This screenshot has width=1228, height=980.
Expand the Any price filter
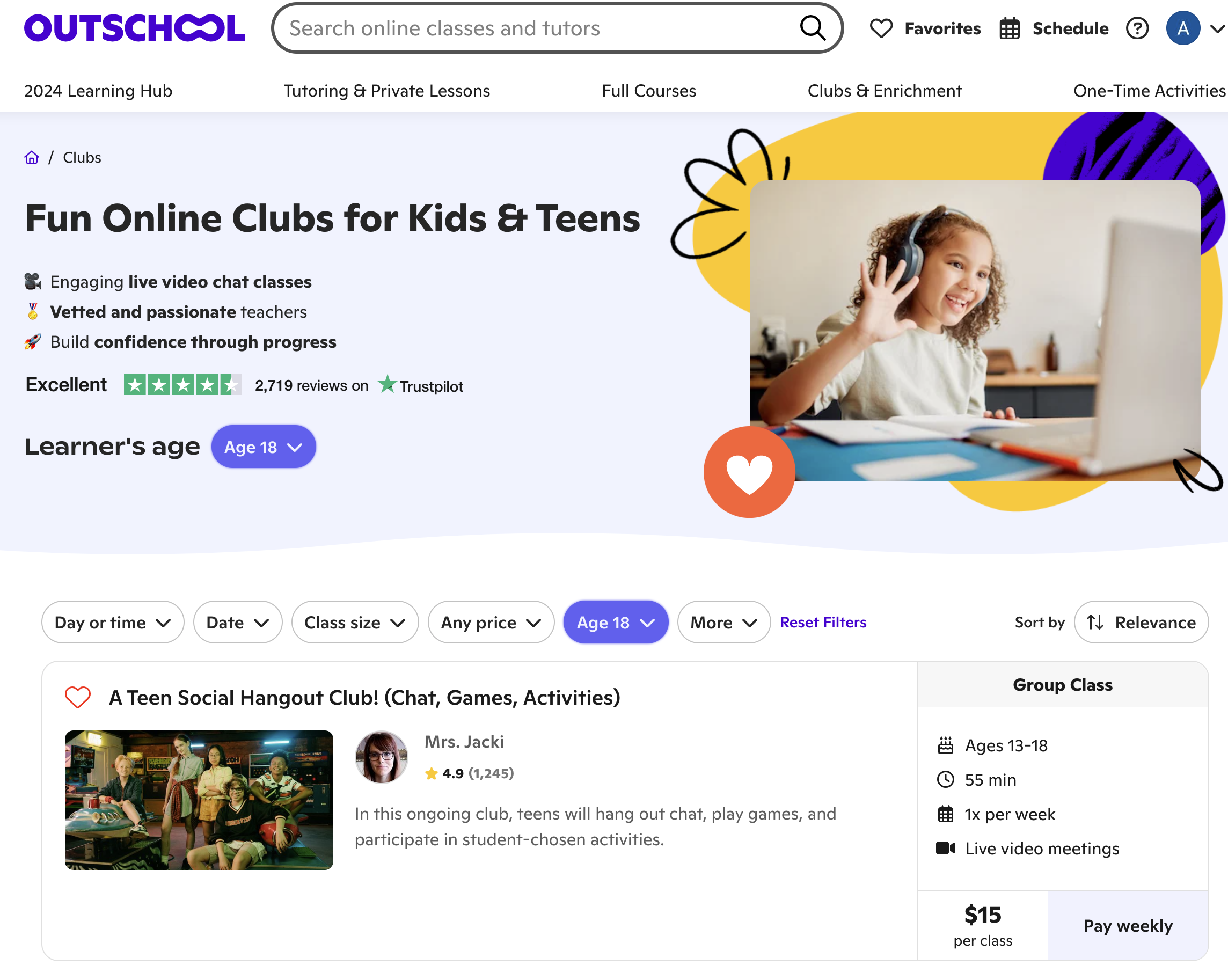click(x=491, y=623)
